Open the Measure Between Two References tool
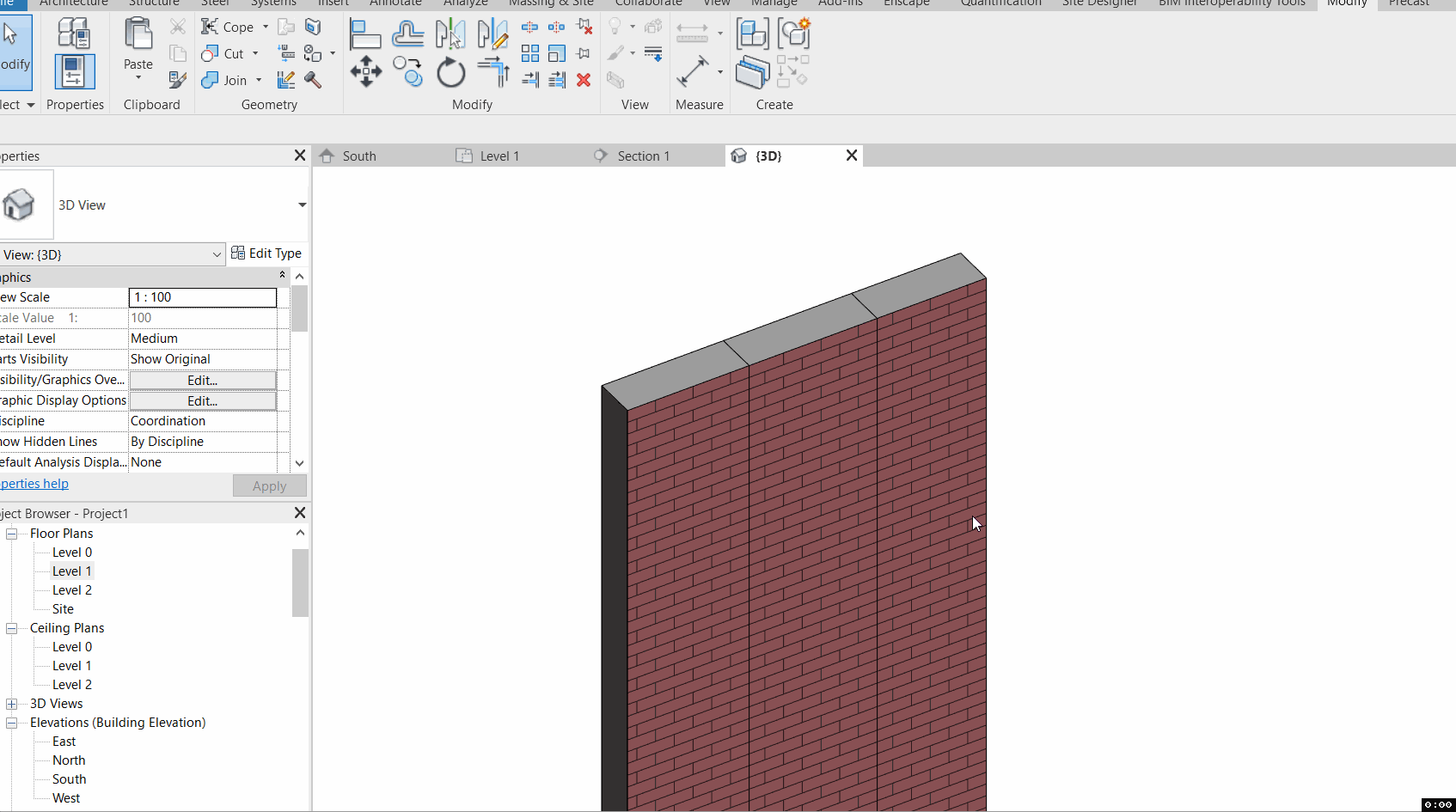 [x=694, y=71]
